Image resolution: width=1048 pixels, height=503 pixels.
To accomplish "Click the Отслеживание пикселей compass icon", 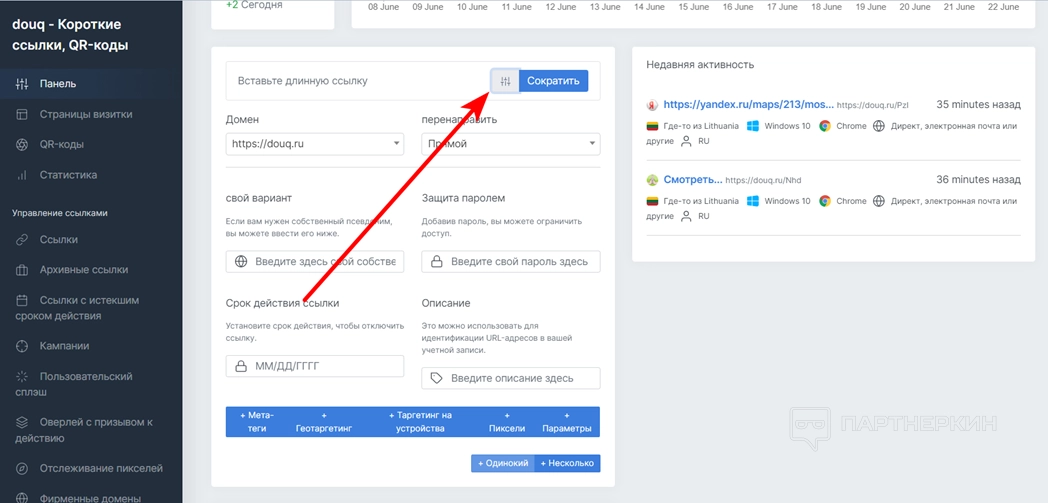I will pos(22,468).
